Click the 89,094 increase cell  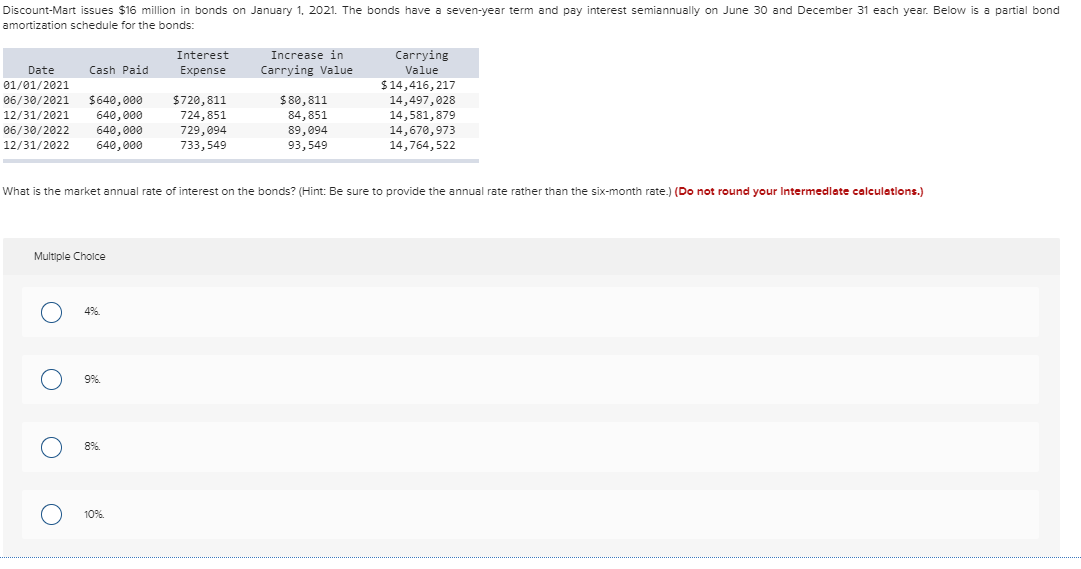tap(307, 130)
